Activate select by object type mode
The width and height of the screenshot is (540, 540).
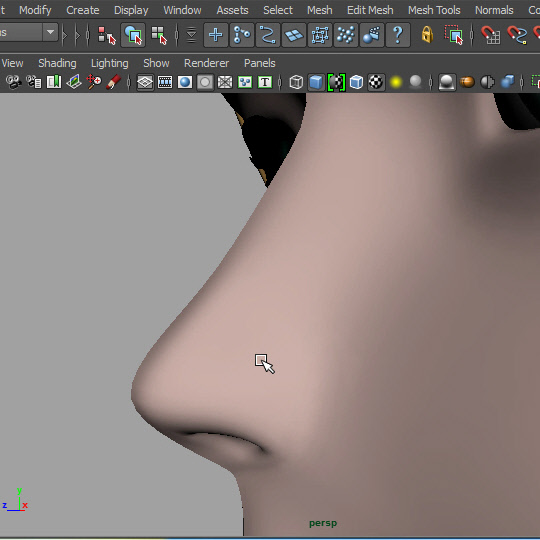coord(133,35)
